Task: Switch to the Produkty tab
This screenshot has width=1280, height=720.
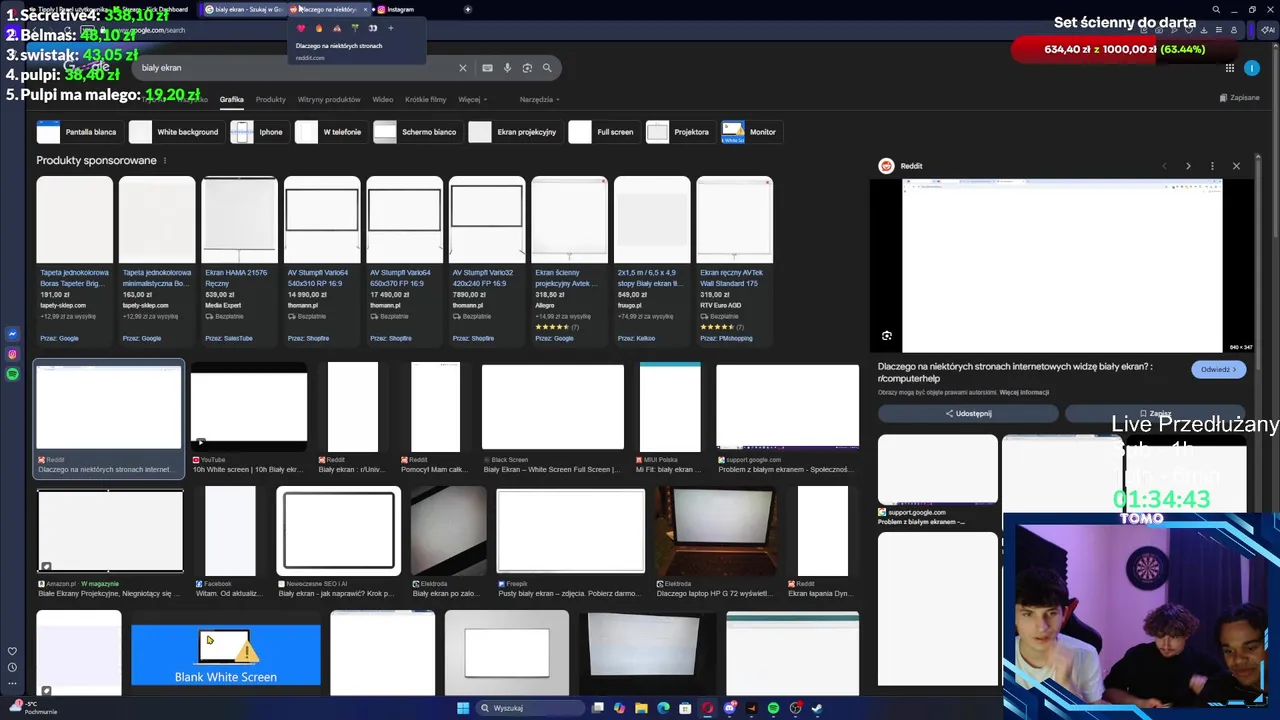Action: click(x=270, y=100)
